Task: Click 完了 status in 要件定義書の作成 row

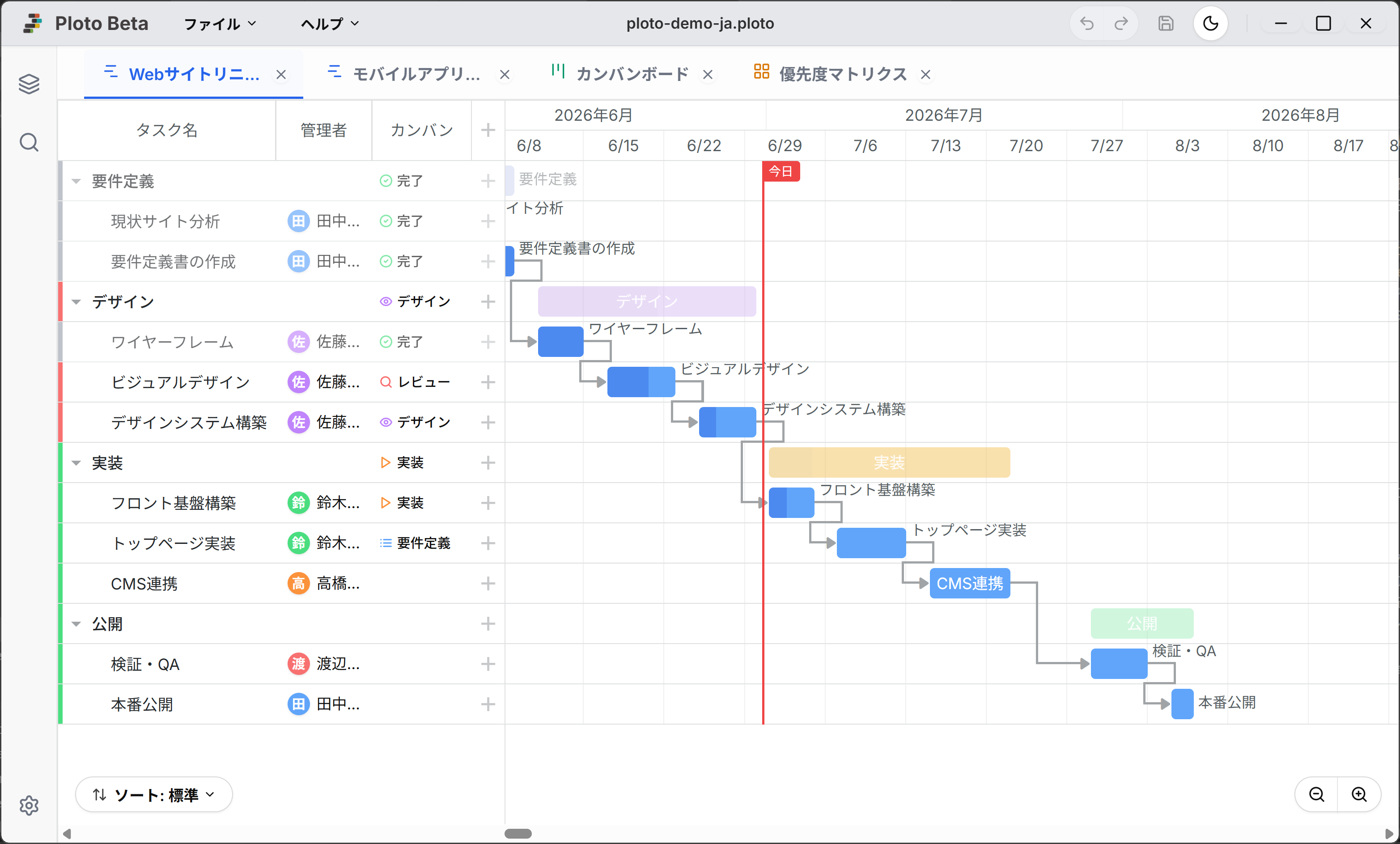Action: coord(401,262)
